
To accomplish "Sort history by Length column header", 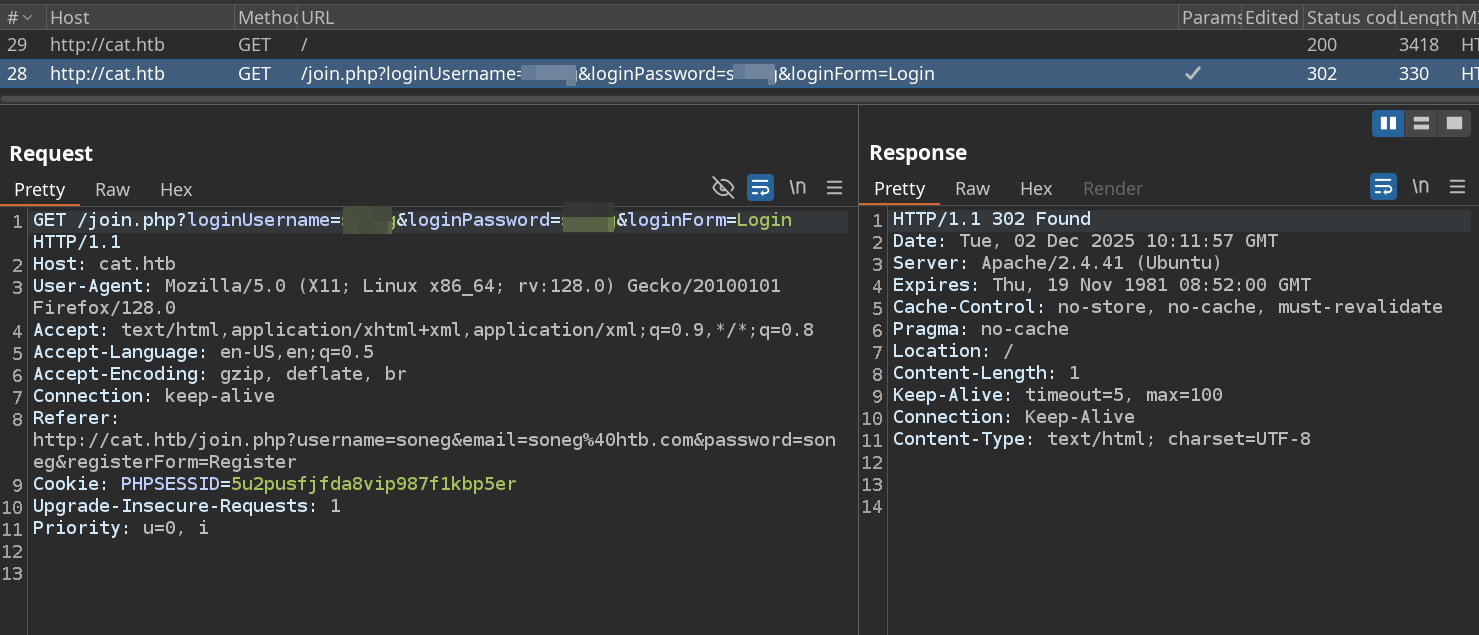I will (1427, 17).
